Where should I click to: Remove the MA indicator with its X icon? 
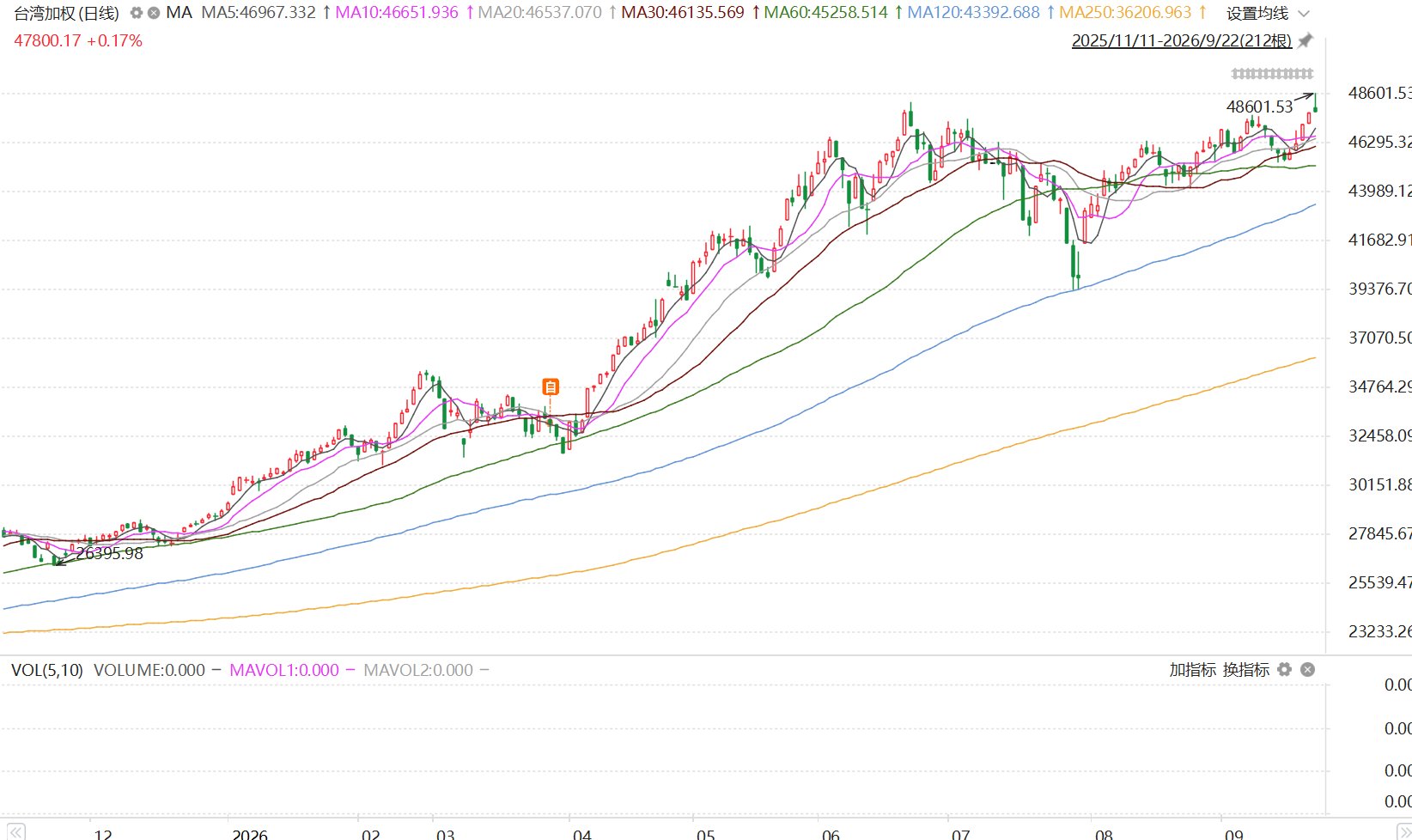pyautogui.click(x=154, y=13)
